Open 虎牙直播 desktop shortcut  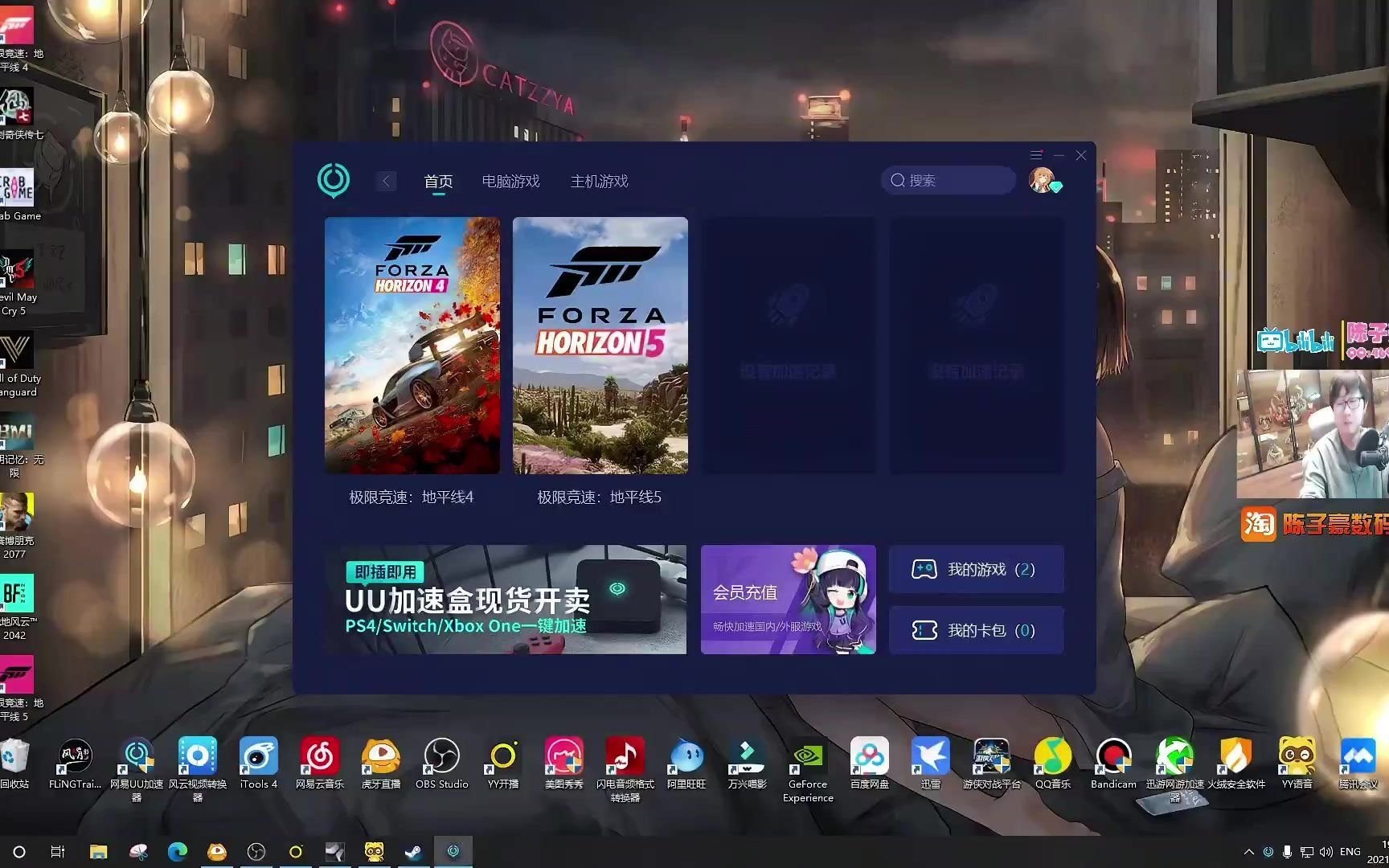coord(381,764)
